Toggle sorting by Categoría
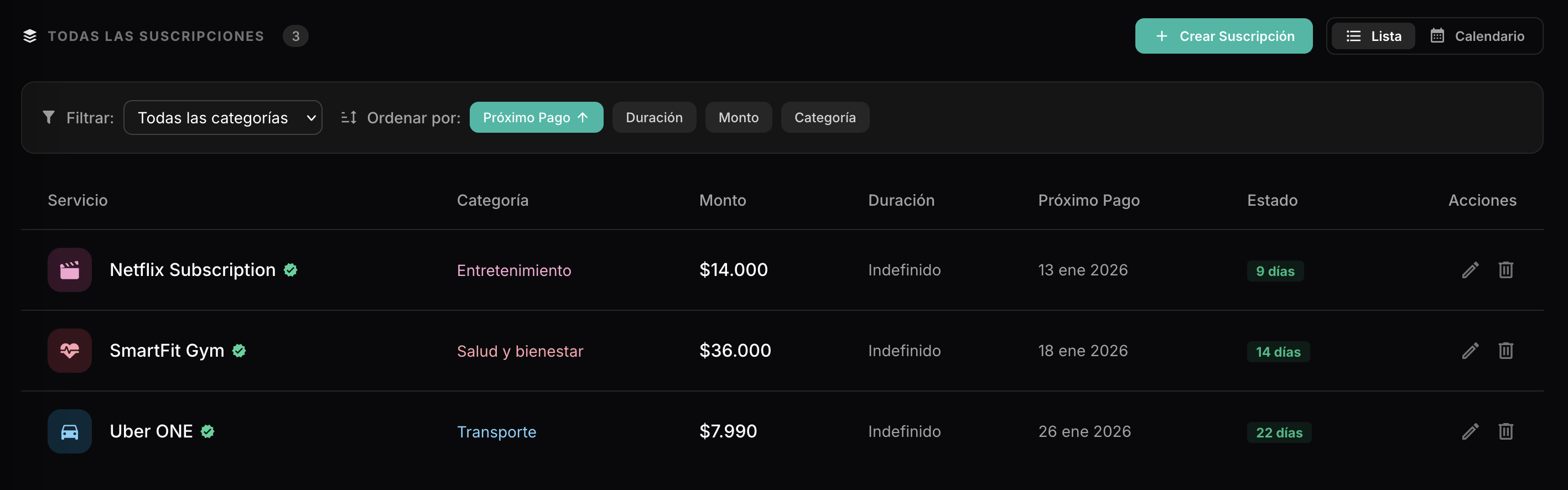The width and height of the screenshot is (1568, 490). coord(825,117)
